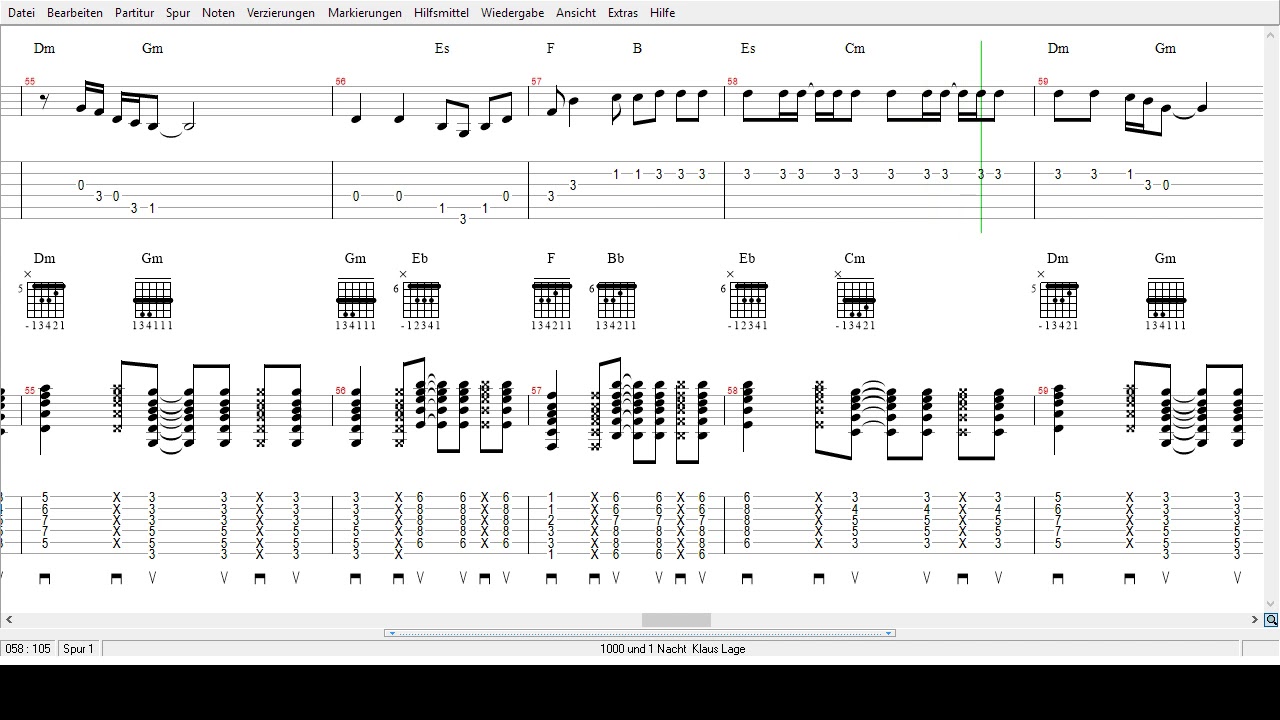Click measure number 58 on the rhythm staff
This screenshot has height=720, width=1280.
(733, 391)
